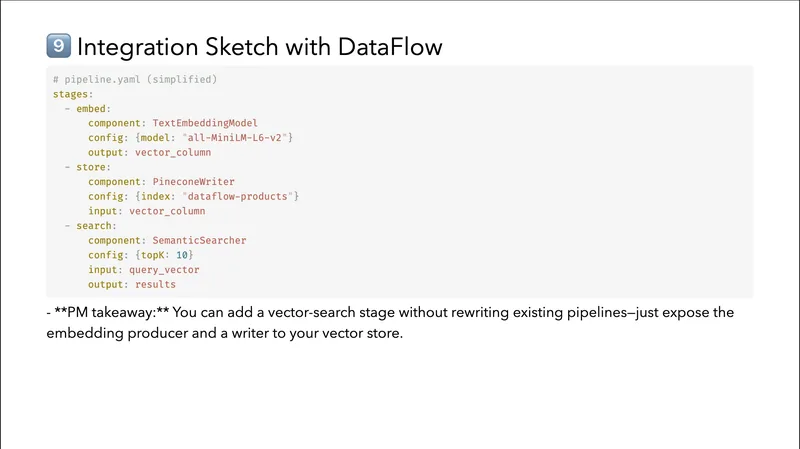This screenshot has height=449, width=800.
Task: Click the number 9 keycap emoji
Action: pyautogui.click(x=58, y=47)
